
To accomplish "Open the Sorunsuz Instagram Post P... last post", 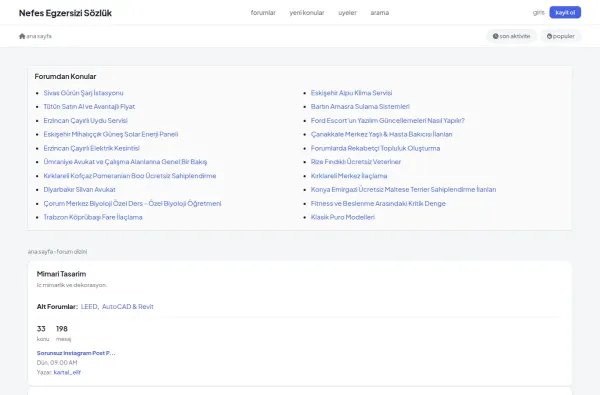I will point(76,353).
